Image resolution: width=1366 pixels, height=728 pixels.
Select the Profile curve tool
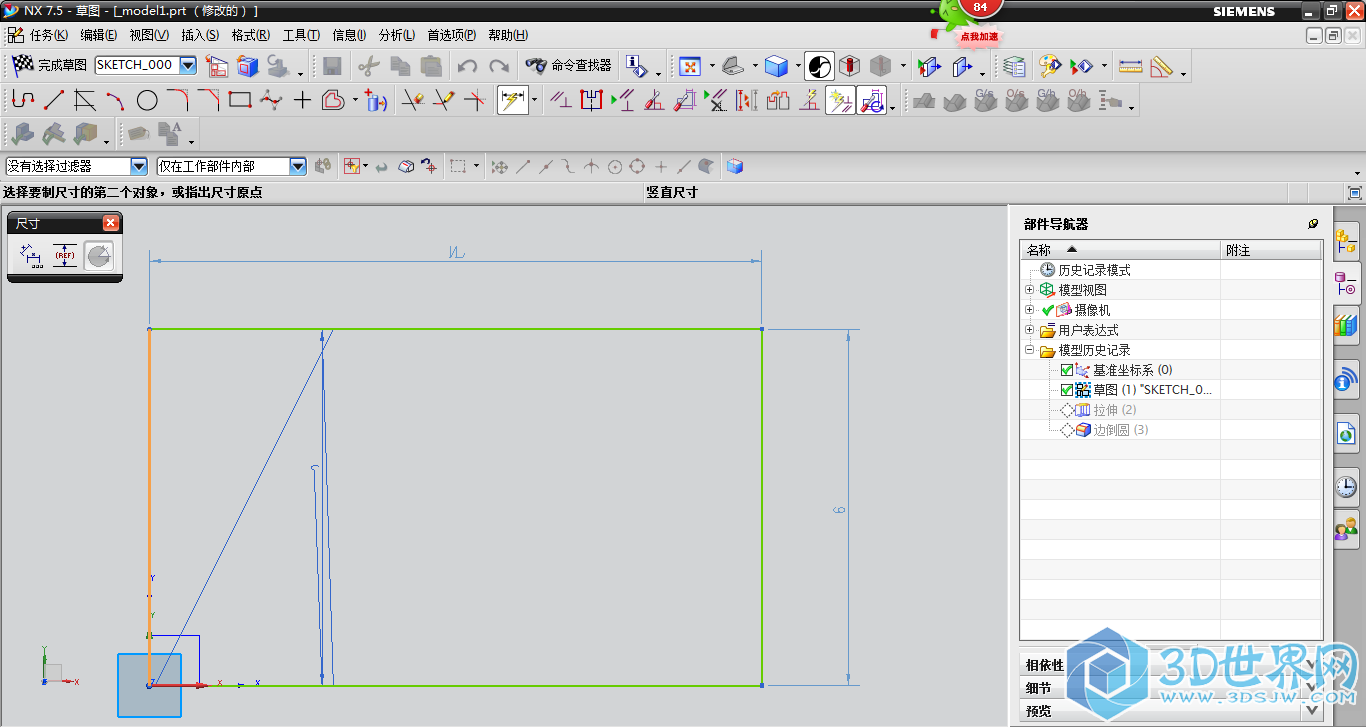point(22,100)
